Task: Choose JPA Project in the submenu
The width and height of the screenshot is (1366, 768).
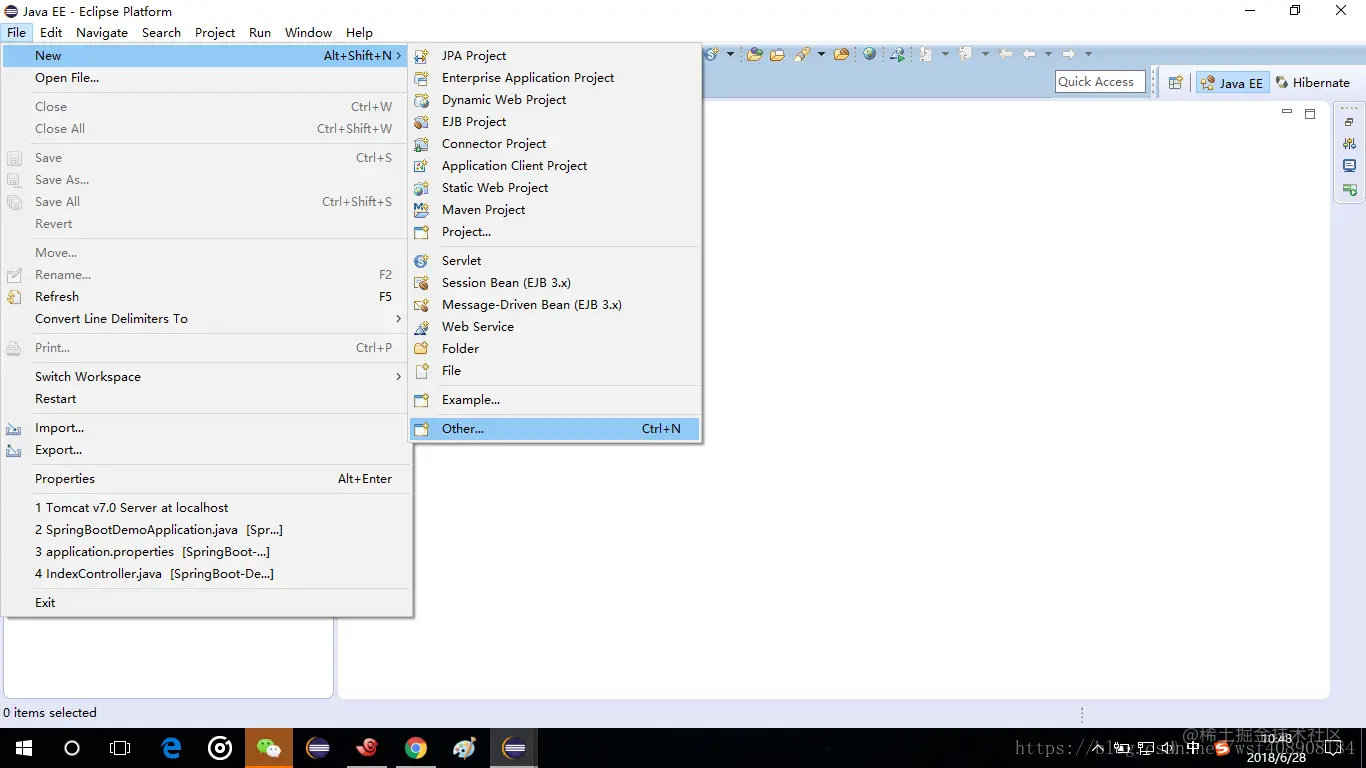Action: coord(555,56)
